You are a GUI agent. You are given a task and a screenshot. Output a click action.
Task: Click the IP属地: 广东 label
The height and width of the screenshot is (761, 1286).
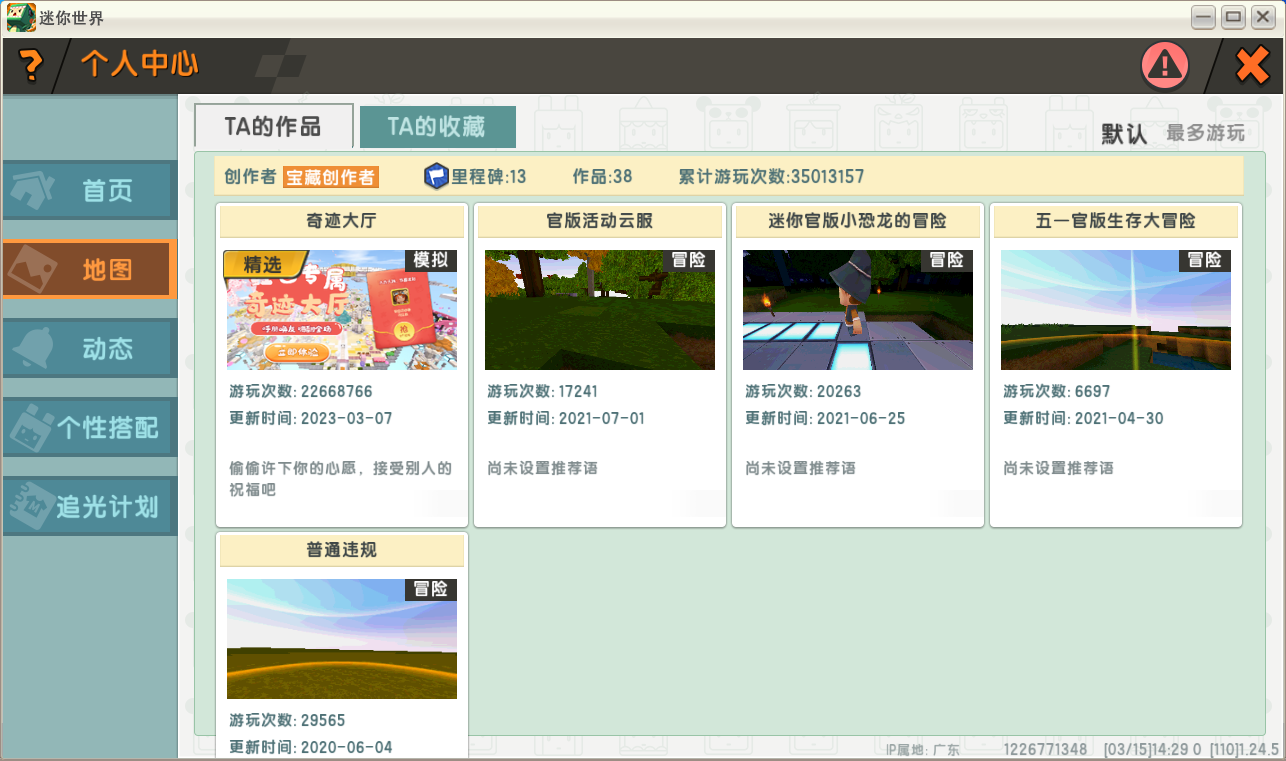pyautogui.click(x=922, y=749)
